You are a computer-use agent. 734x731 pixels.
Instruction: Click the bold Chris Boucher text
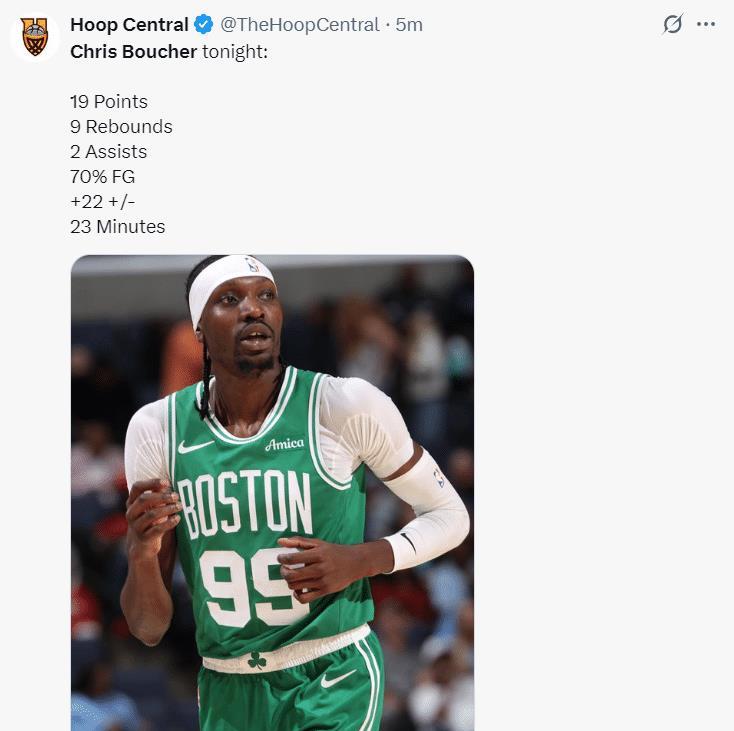(133, 51)
